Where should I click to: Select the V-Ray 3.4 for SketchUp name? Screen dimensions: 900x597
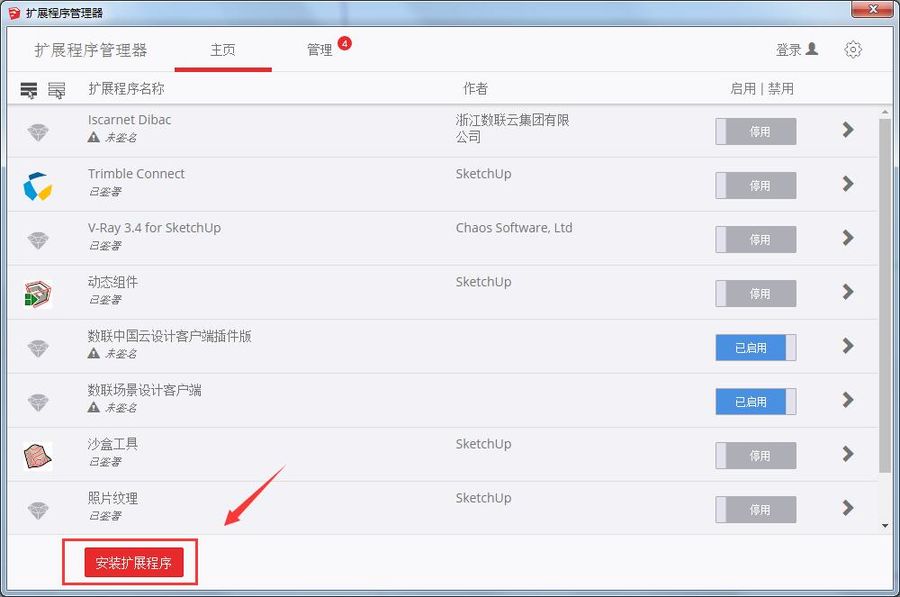coord(154,227)
